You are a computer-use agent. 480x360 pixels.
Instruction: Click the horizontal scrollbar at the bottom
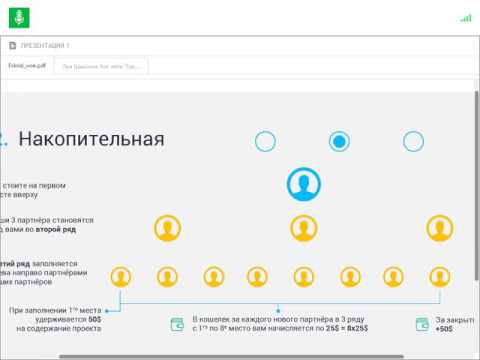[232, 357]
